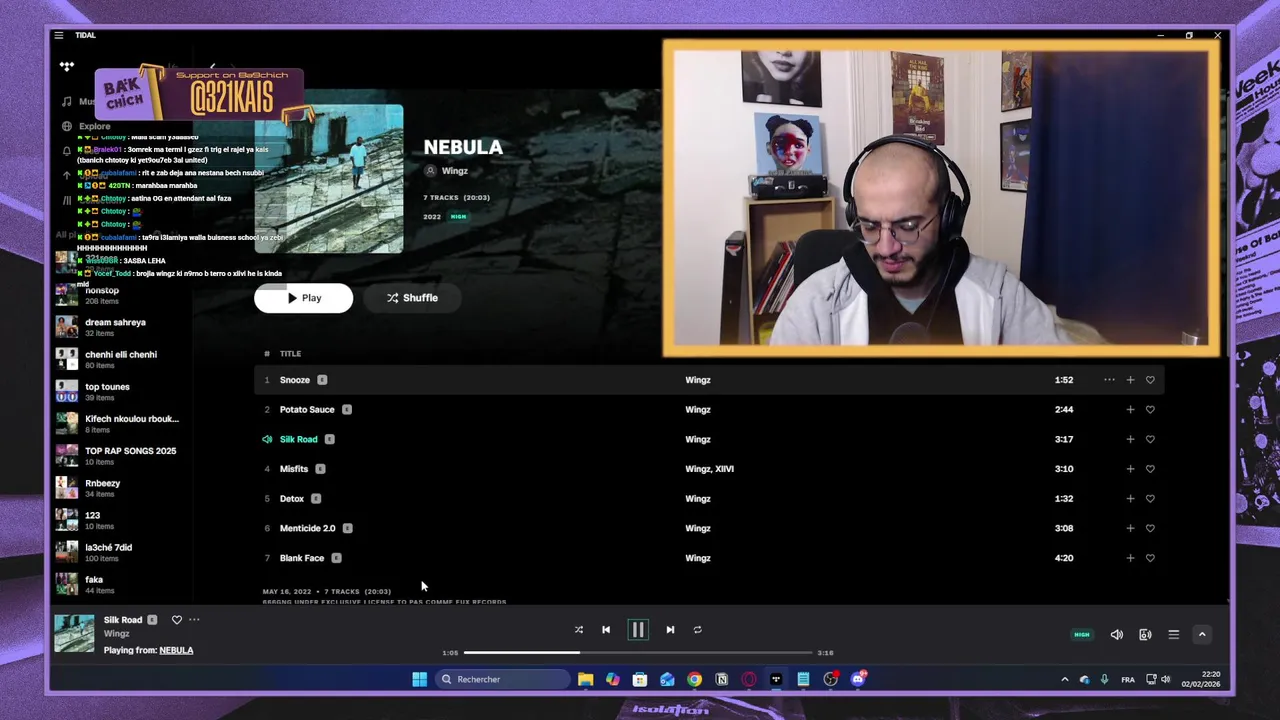This screenshot has height=720, width=1280.
Task: Go back to the previous track
Action: click(606, 630)
